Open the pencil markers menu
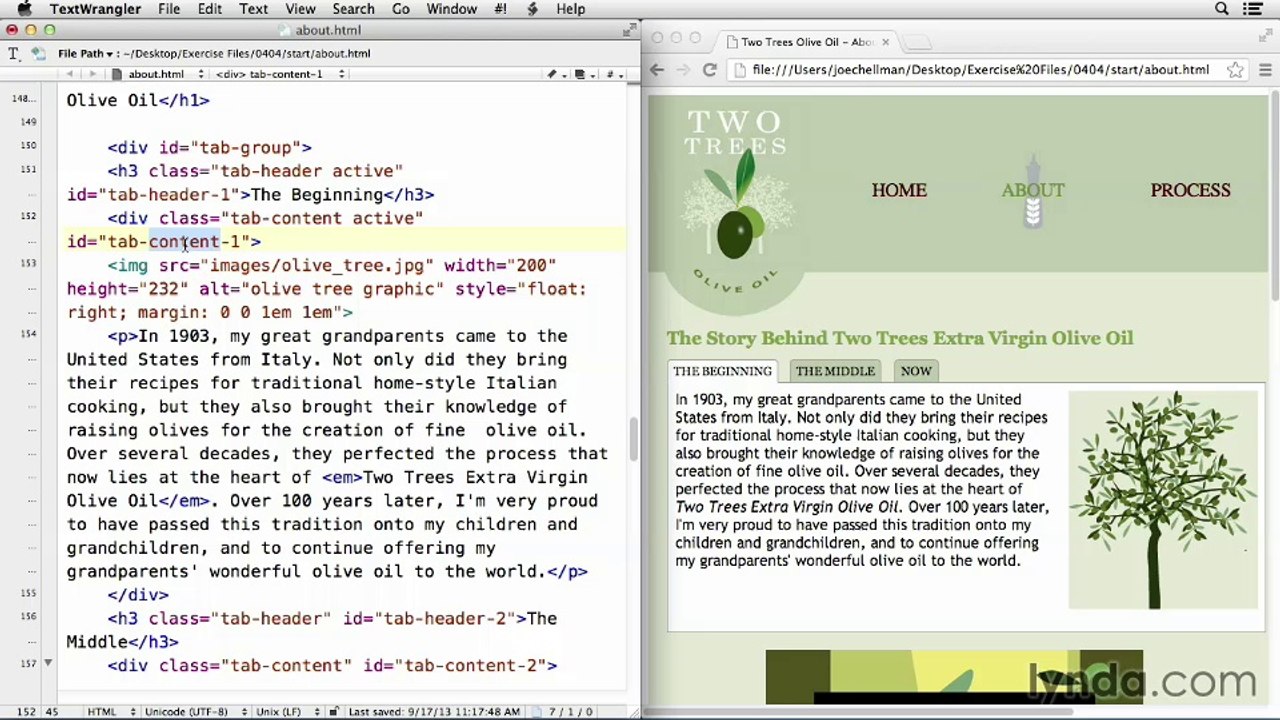Screen dimensions: 1280x720 coord(554,74)
